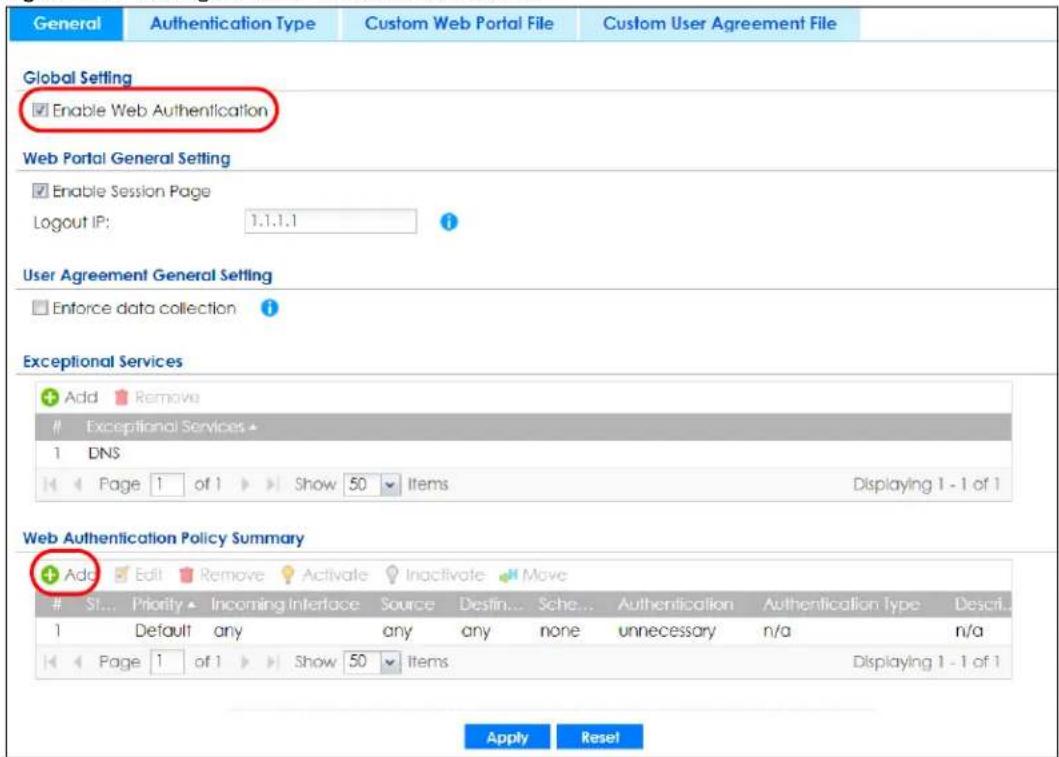
Task: Click the Logout IP input field
Action: click(x=331, y=221)
